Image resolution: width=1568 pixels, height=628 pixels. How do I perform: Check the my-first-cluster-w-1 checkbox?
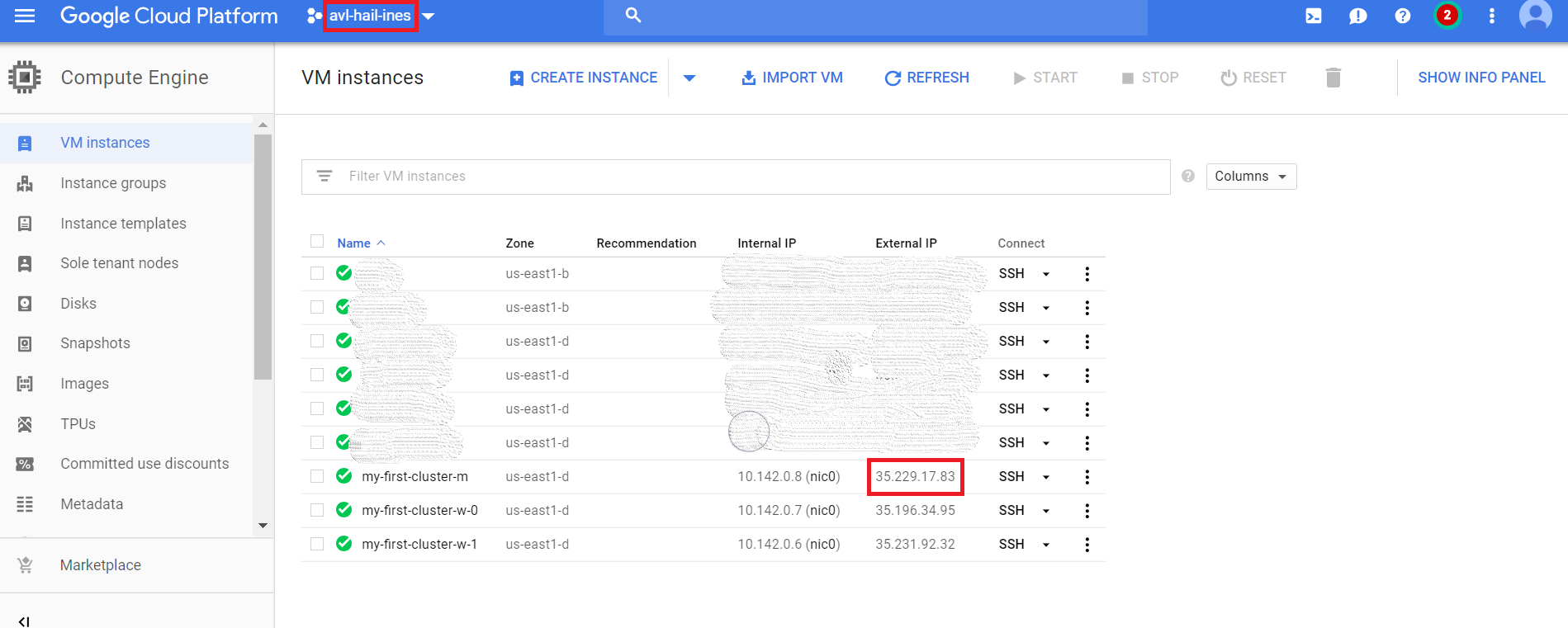pyautogui.click(x=317, y=544)
